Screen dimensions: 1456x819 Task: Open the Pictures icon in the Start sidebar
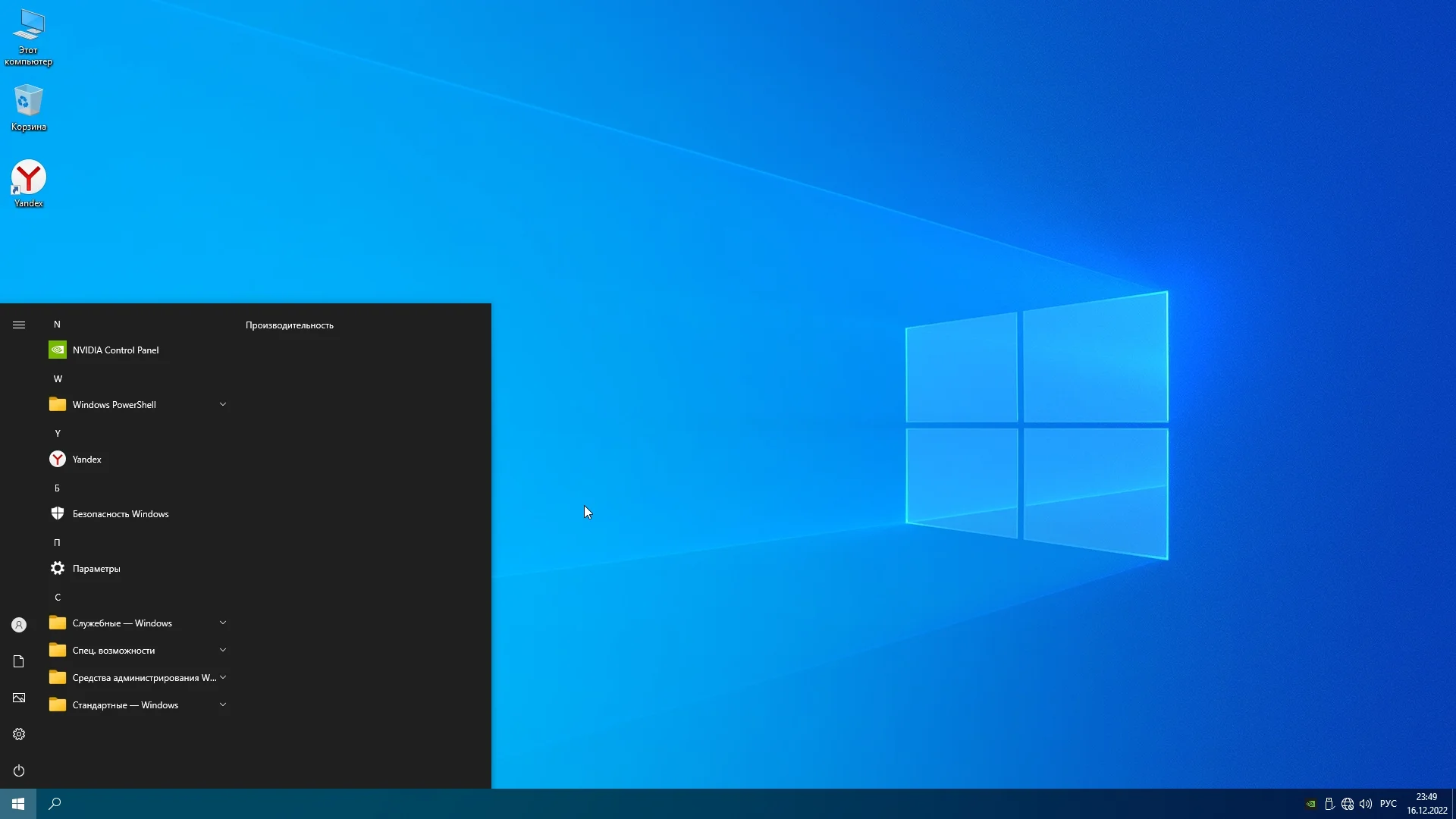click(19, 698)
